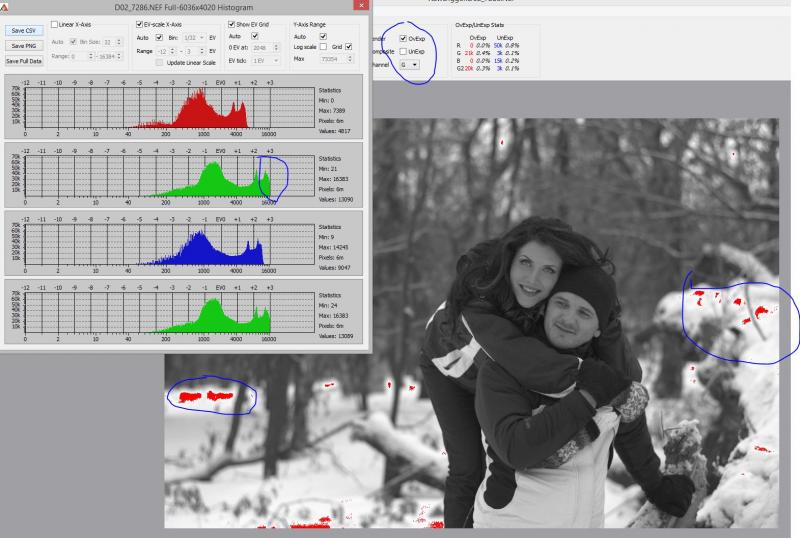The image size is (800, 538).
Task: Click the Bin Size stepper field
Action: pos(112,42)
